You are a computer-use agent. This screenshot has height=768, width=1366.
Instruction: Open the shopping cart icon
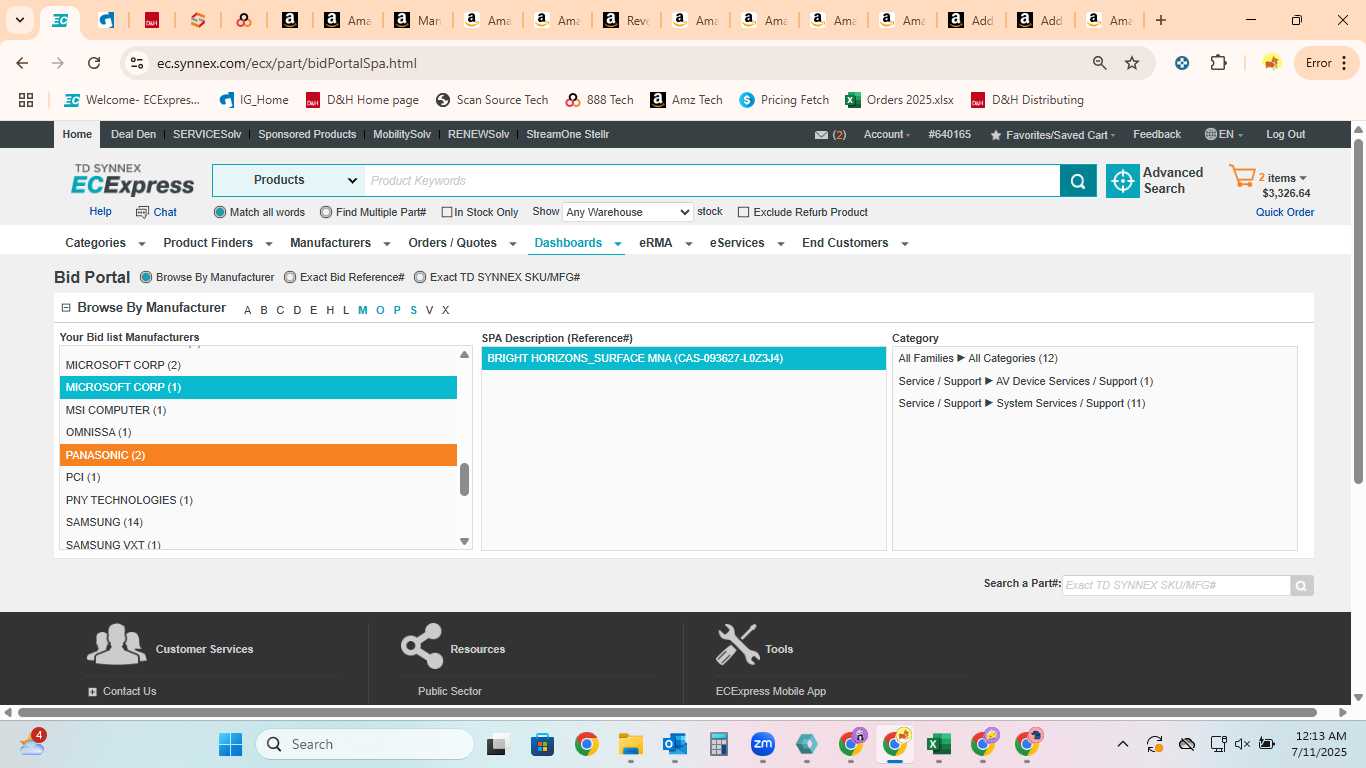click(x=1242, y=178)
